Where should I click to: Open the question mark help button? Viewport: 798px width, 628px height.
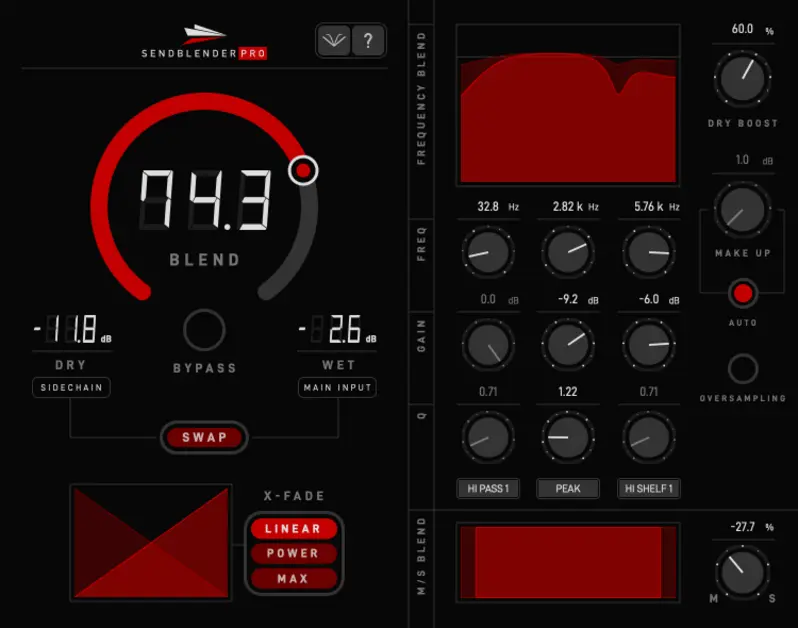point(368,40)
